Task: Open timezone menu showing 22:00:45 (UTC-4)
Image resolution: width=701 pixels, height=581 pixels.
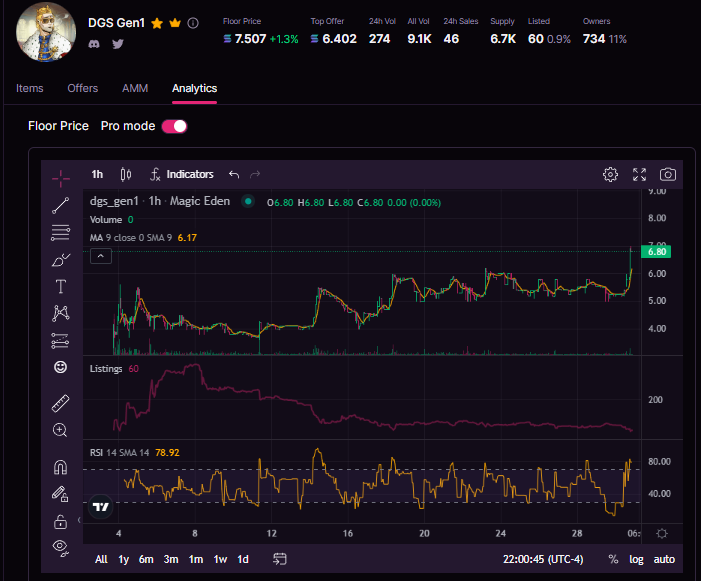Action: coord(543,560)
